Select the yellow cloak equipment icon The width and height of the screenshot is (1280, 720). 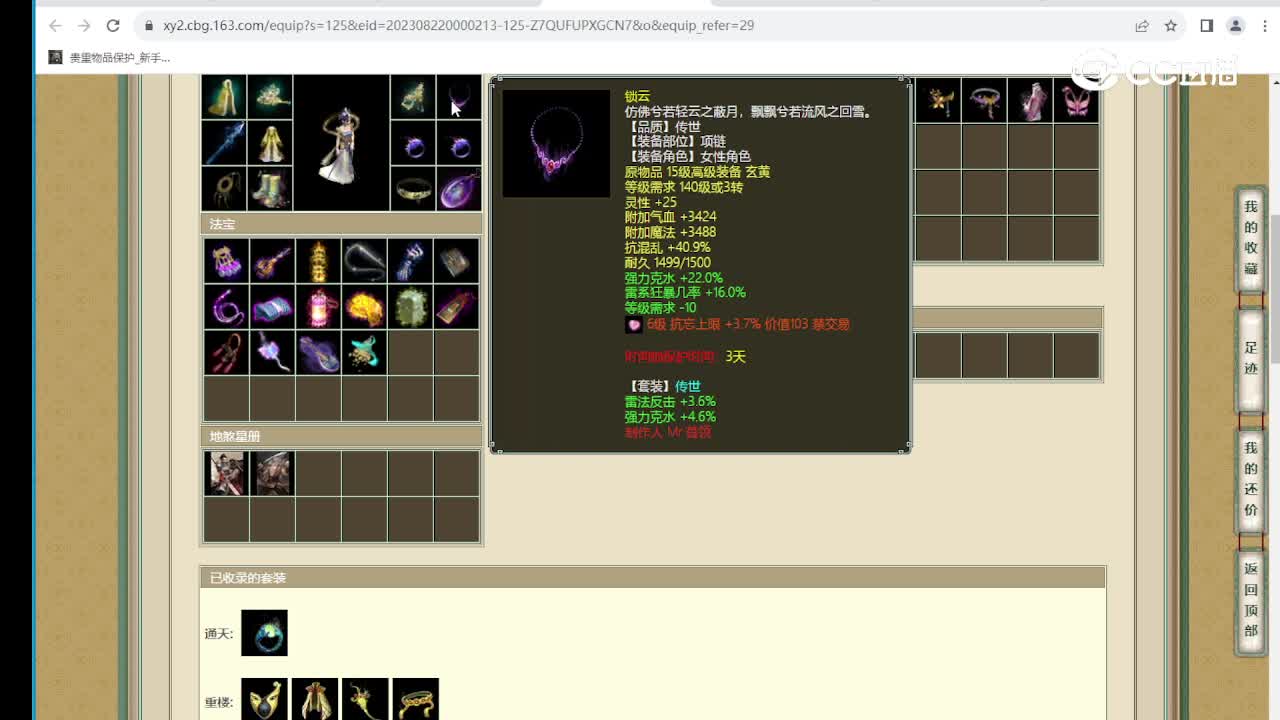(x=224, y=97)
